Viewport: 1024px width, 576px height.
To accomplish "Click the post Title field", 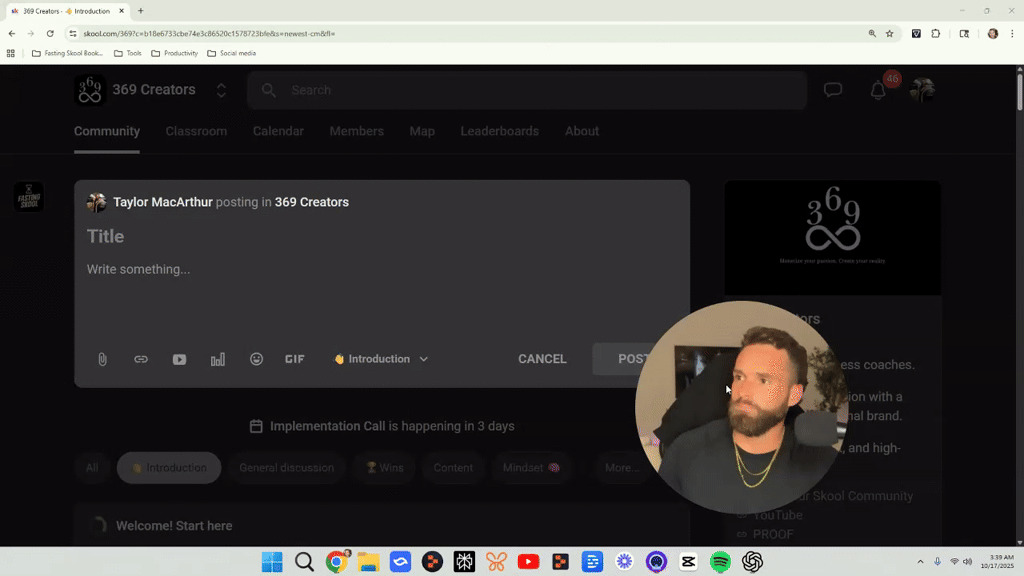I will tap(381, 236).
